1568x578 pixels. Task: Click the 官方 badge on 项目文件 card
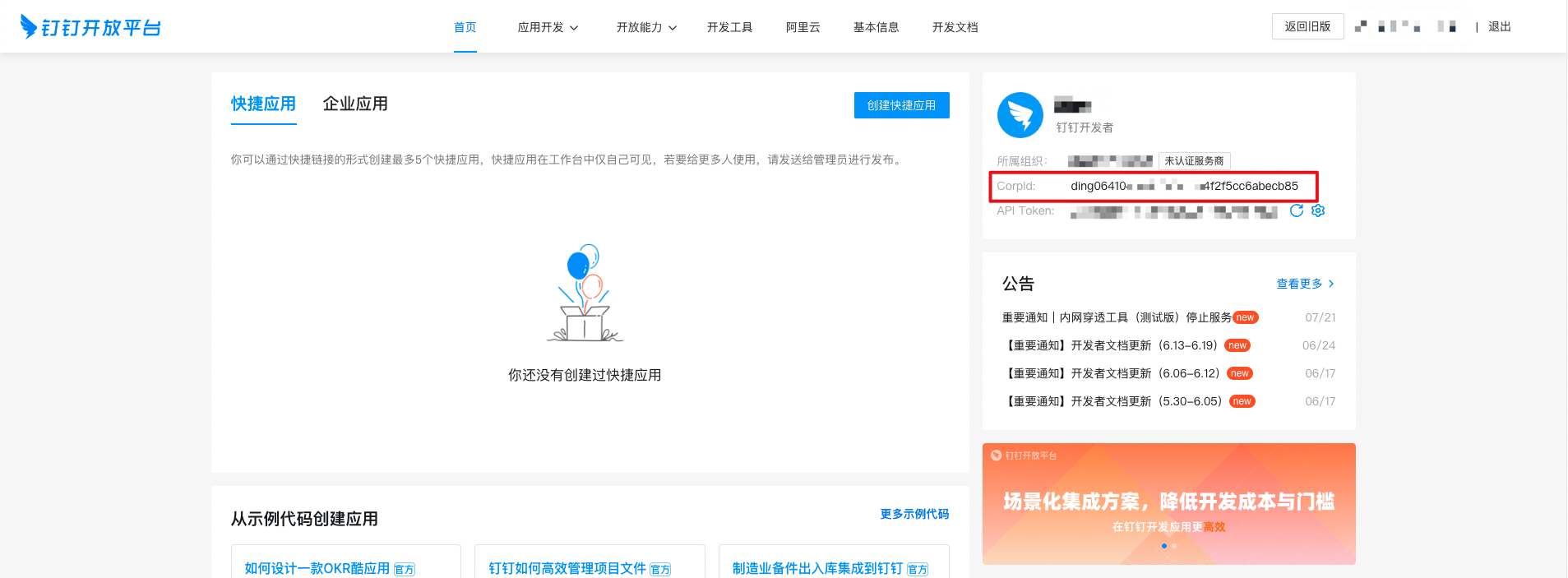(660, 569)
